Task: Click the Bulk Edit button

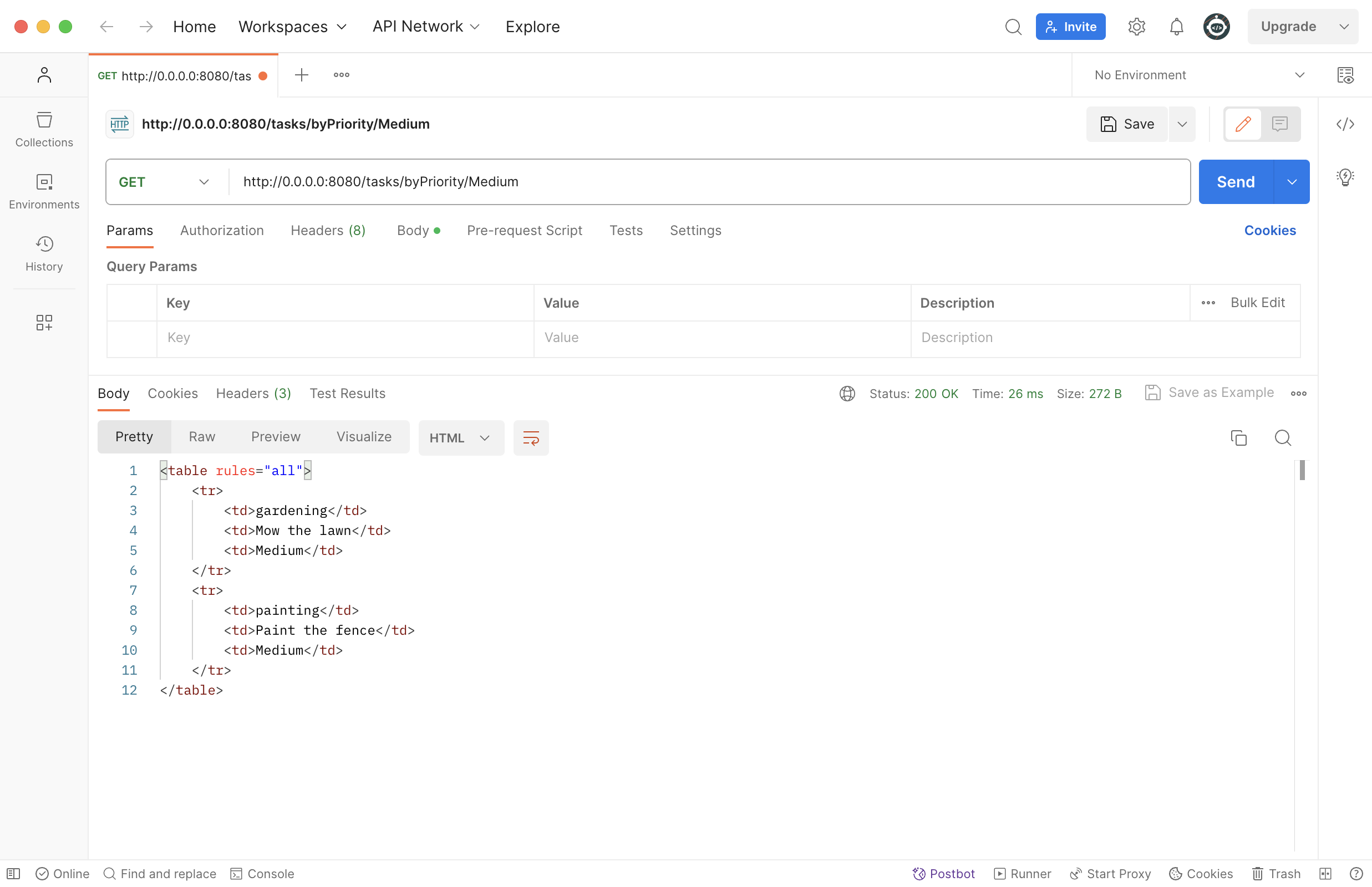Action: 1258,302
